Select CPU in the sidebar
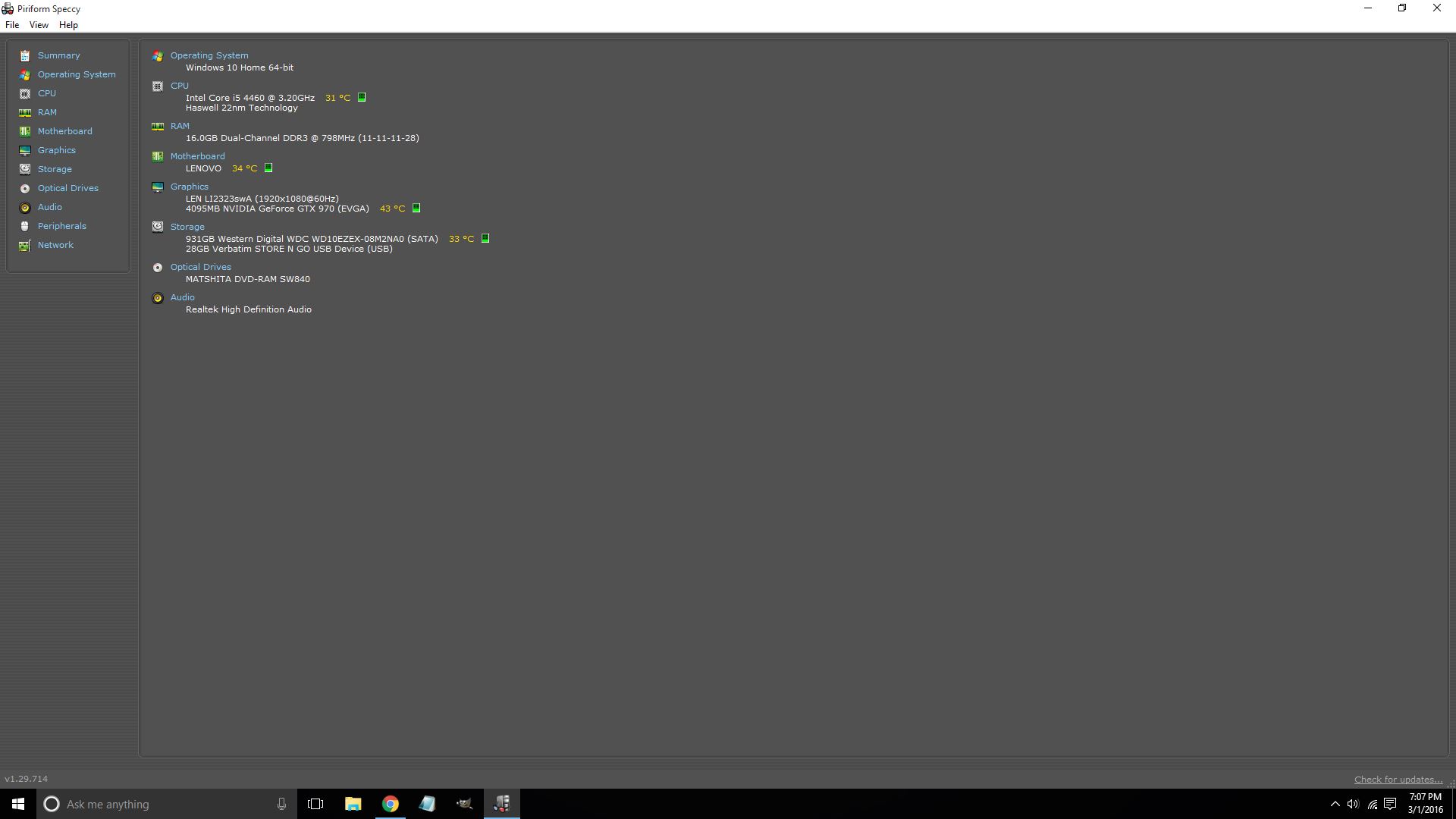This screenshot has width=1456, height=819. point(47,93)
